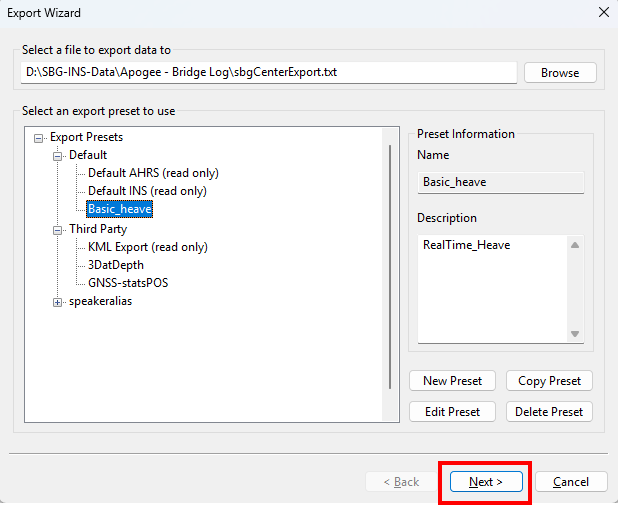The height and width of the screenshot is (523, 638).
Task: Select the 3DatDepth preset
Action: coord(116,265)
